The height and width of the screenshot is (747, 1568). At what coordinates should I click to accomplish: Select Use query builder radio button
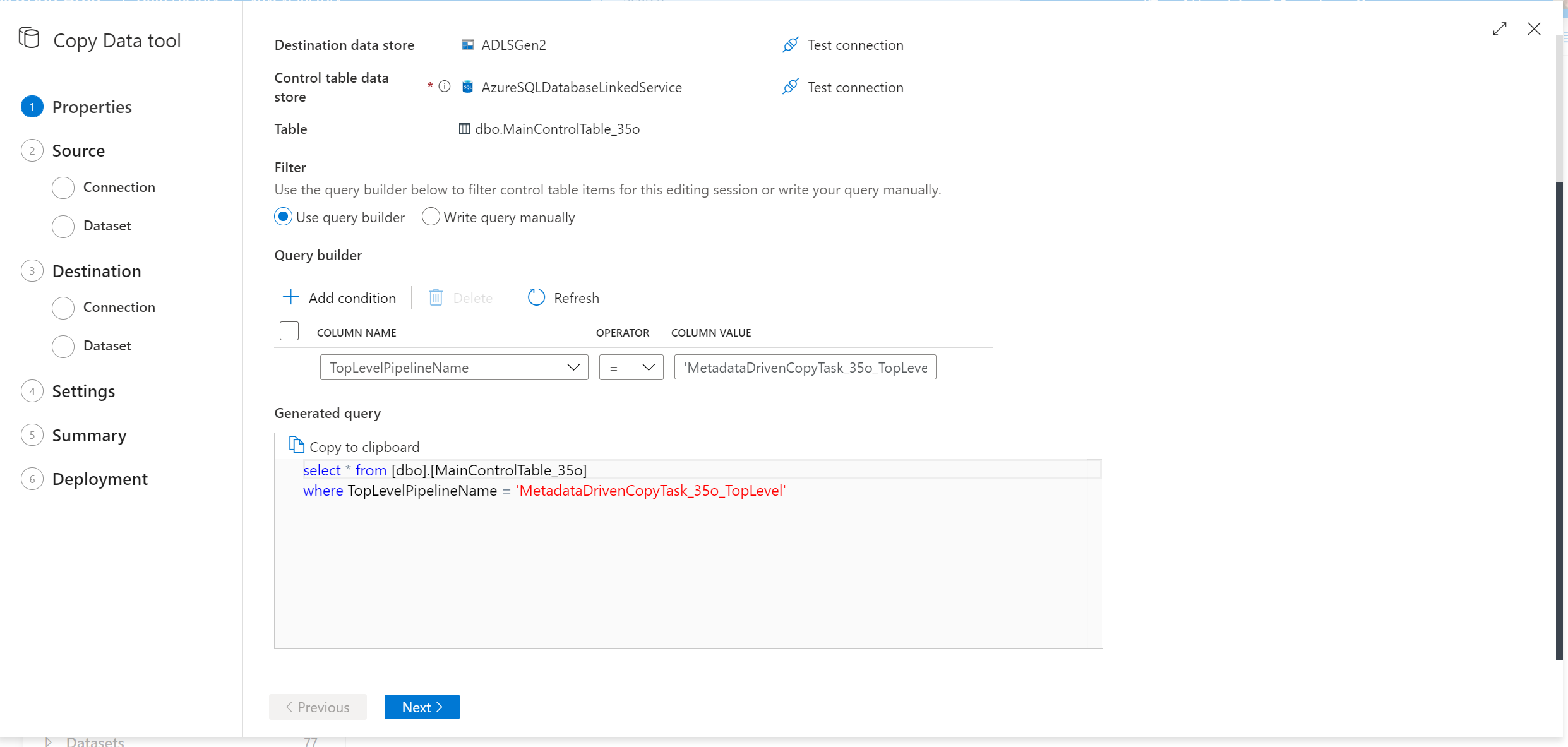click(283, 217)
